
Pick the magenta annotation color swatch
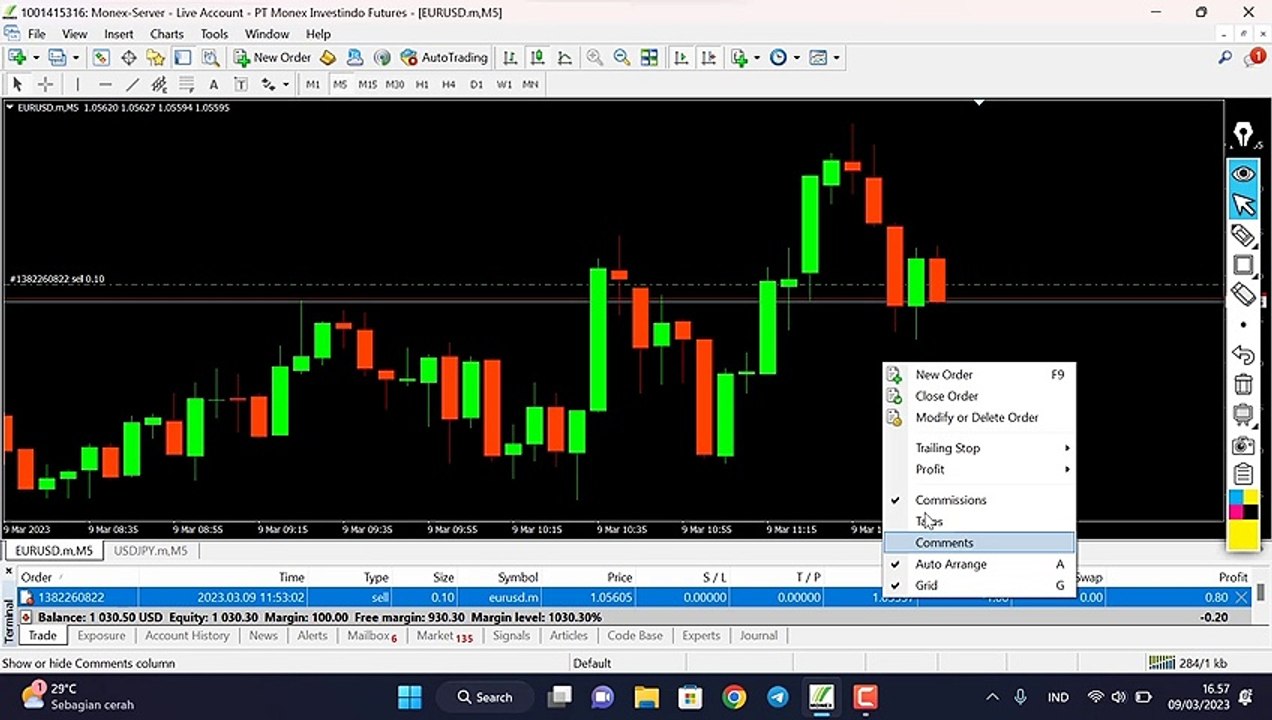click(x=1236, y=512)
